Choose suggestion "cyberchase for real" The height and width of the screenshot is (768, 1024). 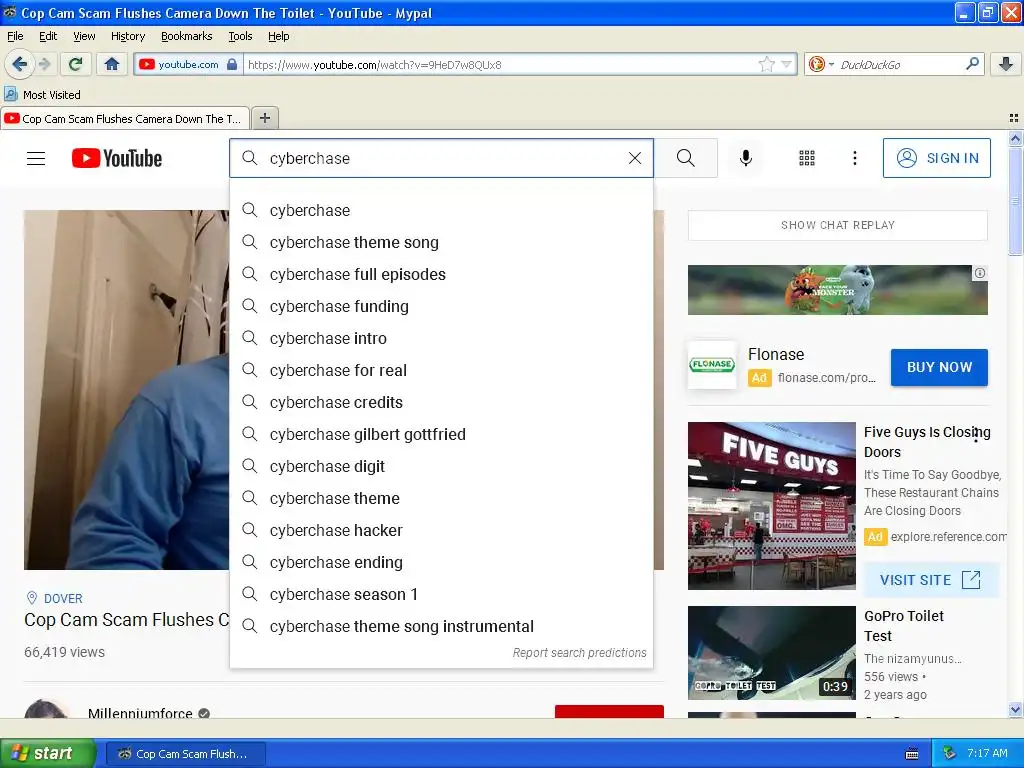(441, 370)
